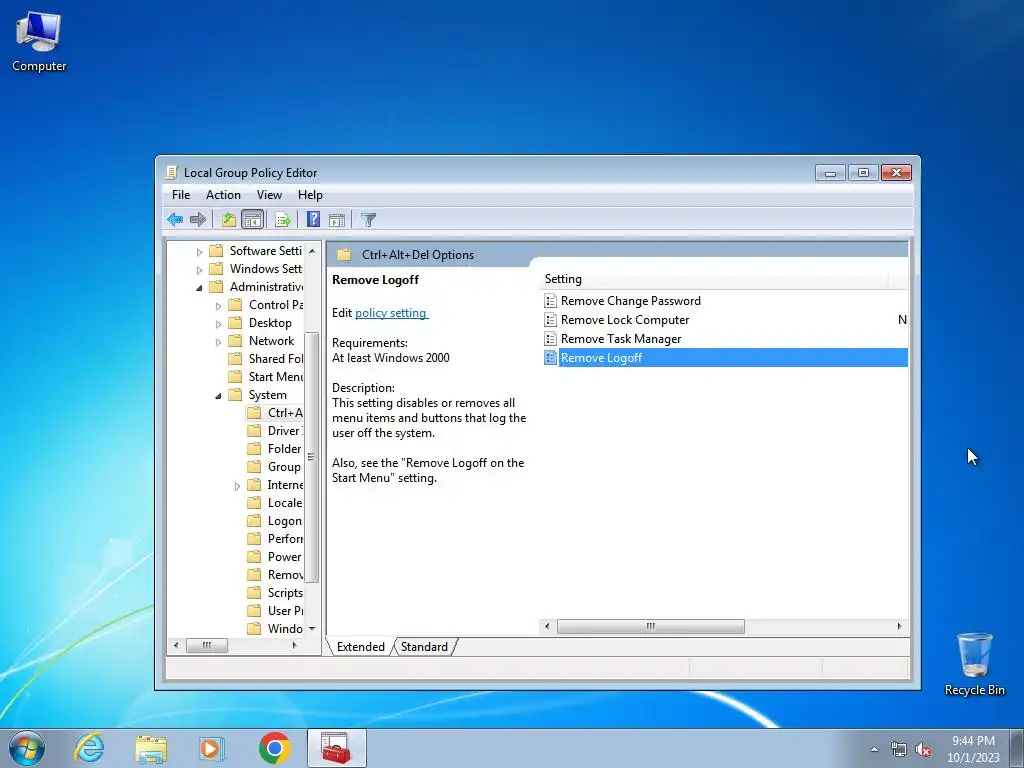1024x768 pixels.
Task: Toggle the Show/Hide Console Tree icon
Action: click(x=252, y=219)
